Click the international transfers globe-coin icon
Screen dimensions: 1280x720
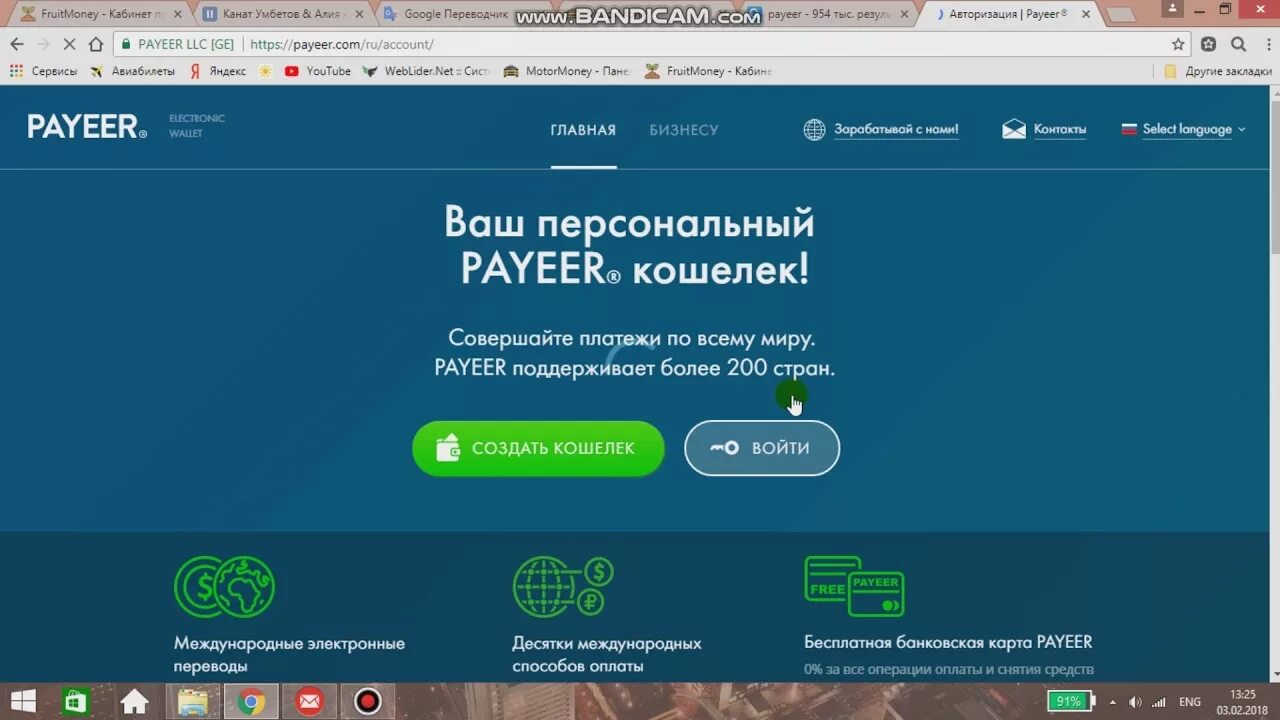click(224, 587)
